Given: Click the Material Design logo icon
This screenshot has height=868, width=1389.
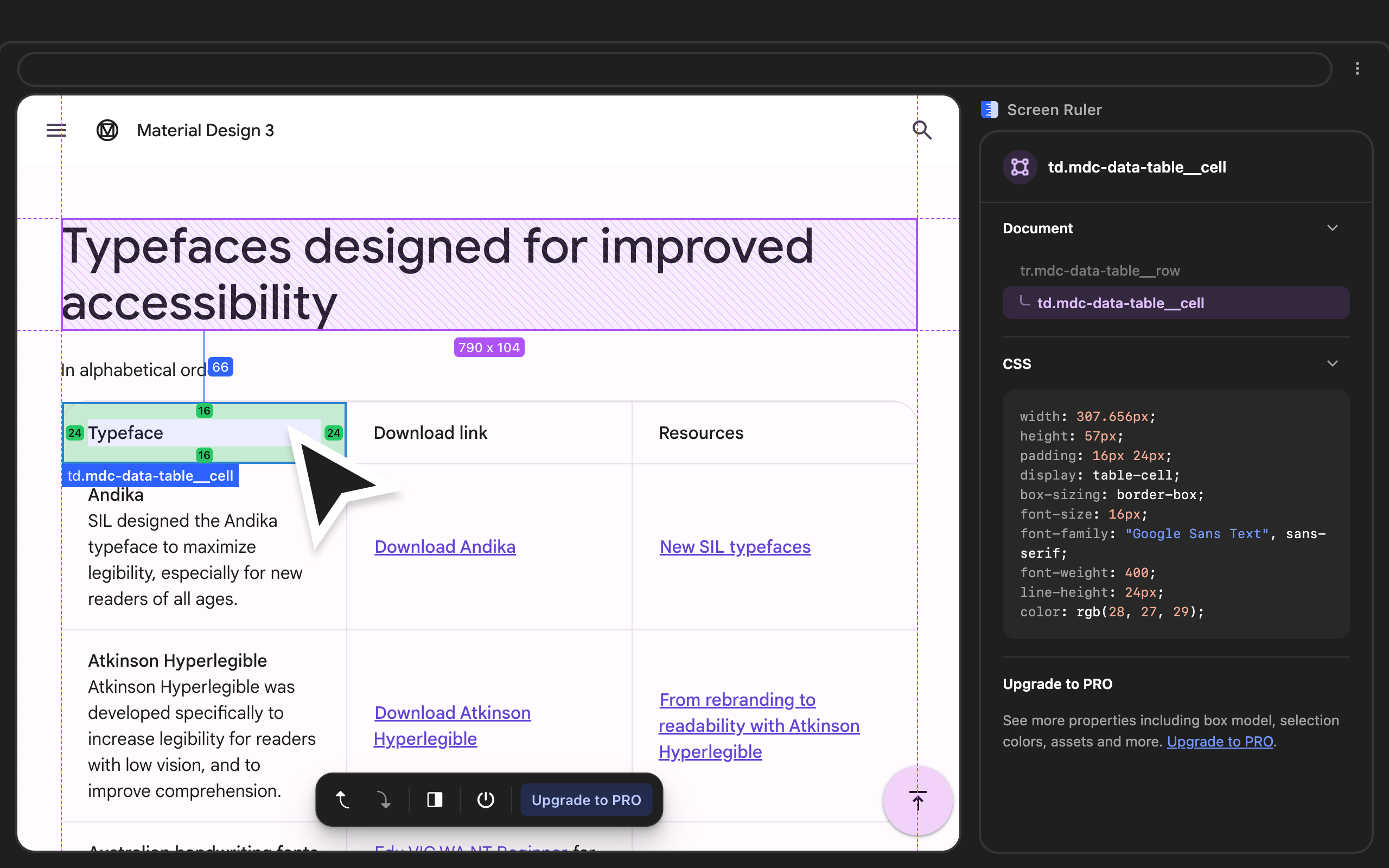Looking at the screenshot, I should click(x=107, y=130).
